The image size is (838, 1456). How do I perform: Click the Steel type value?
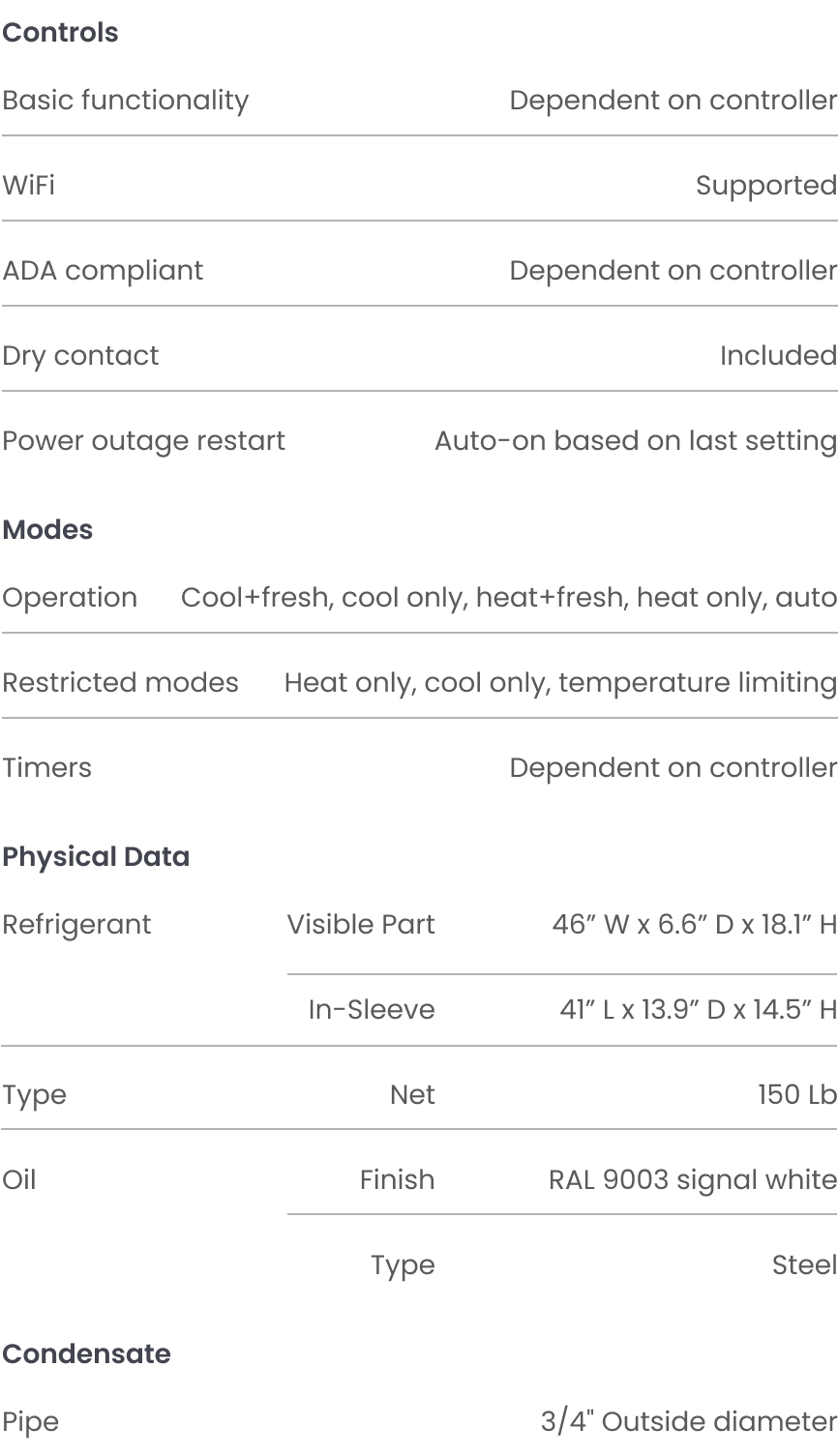point(805,1265)
